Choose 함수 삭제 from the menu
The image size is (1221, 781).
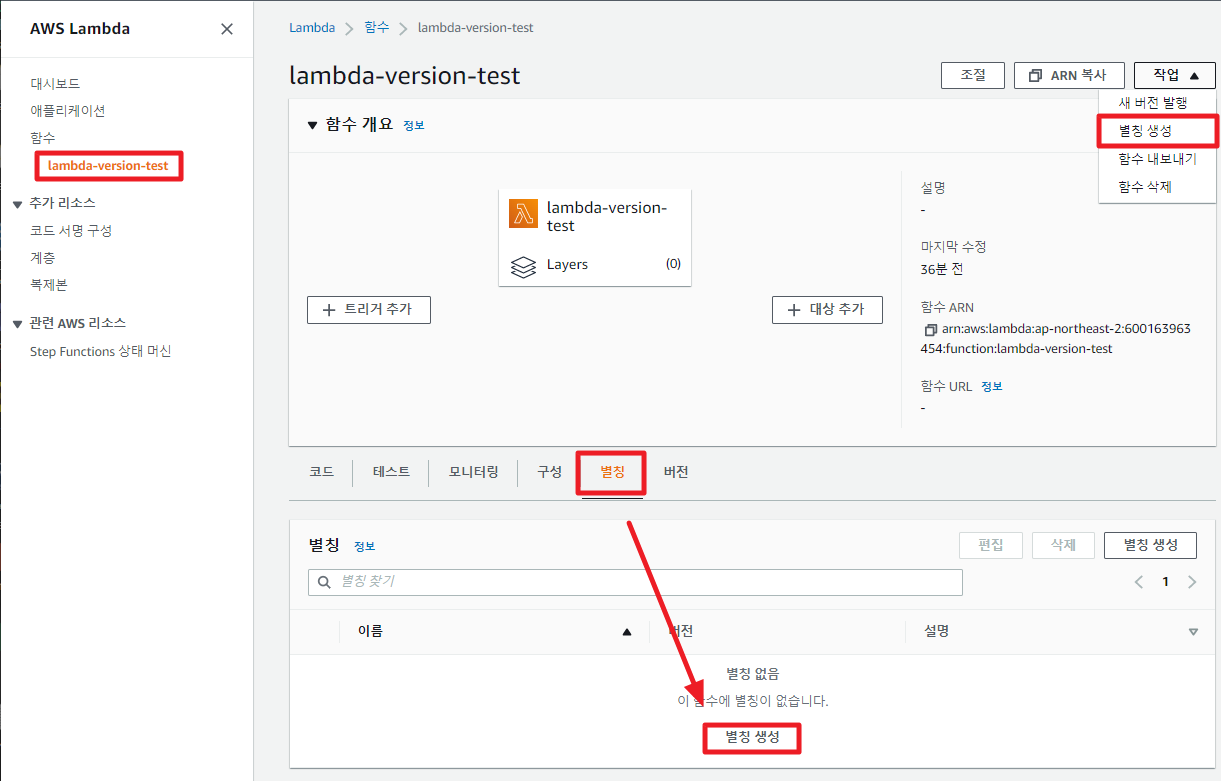[1145, 187]
